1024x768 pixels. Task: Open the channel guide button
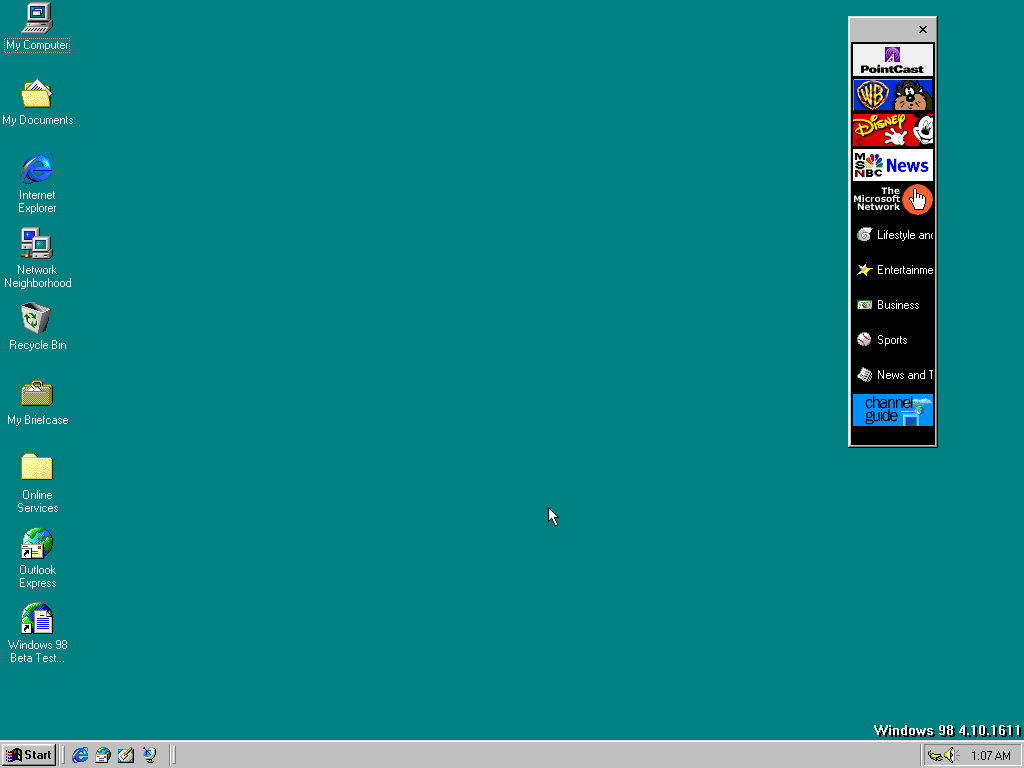(x=893, y=410)
